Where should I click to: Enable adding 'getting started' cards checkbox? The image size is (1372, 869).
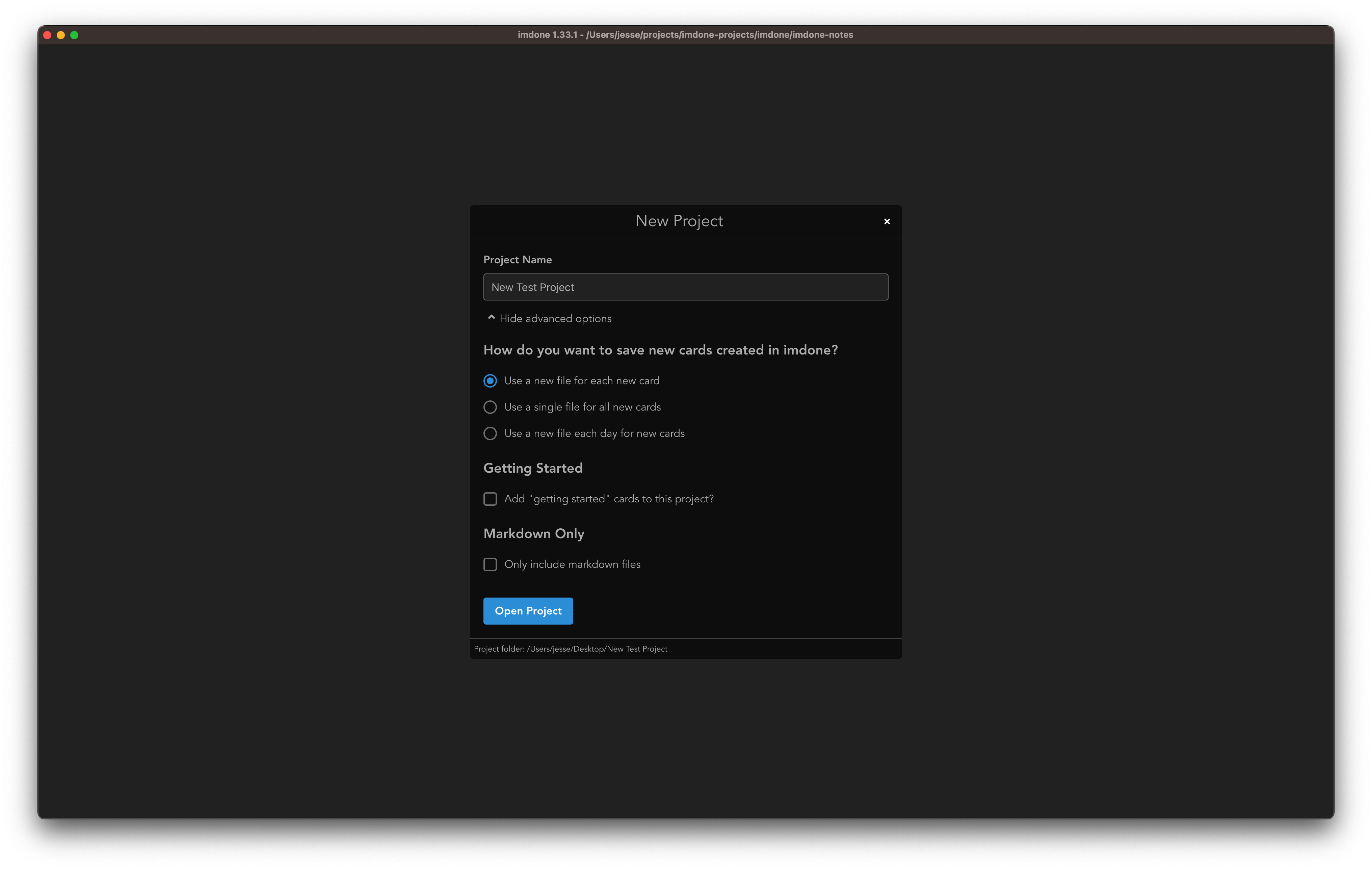pyautogui.click(x=490, y=499)
